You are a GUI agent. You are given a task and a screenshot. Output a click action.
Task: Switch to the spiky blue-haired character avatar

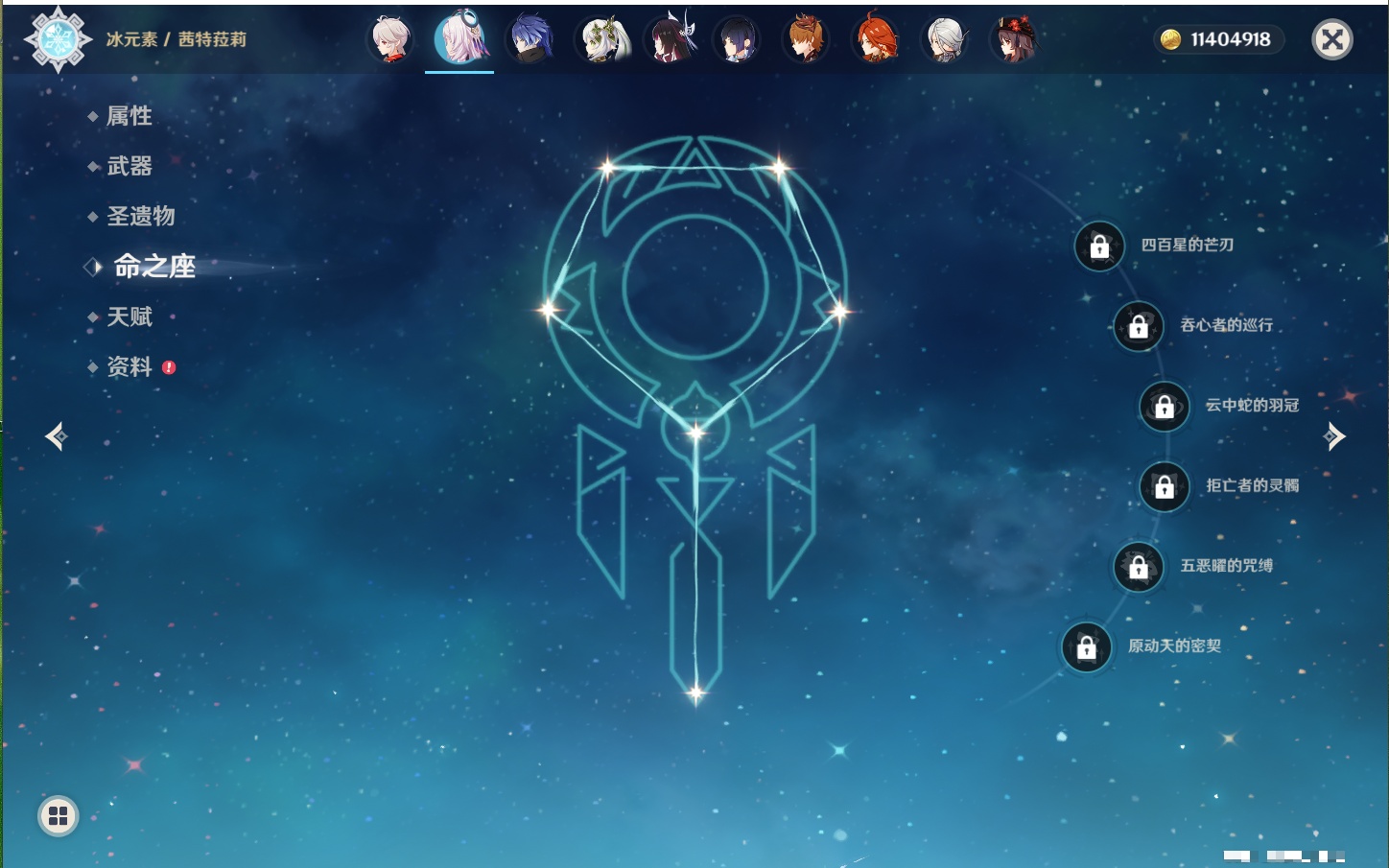pyautogui.click(x=530, y=39)
